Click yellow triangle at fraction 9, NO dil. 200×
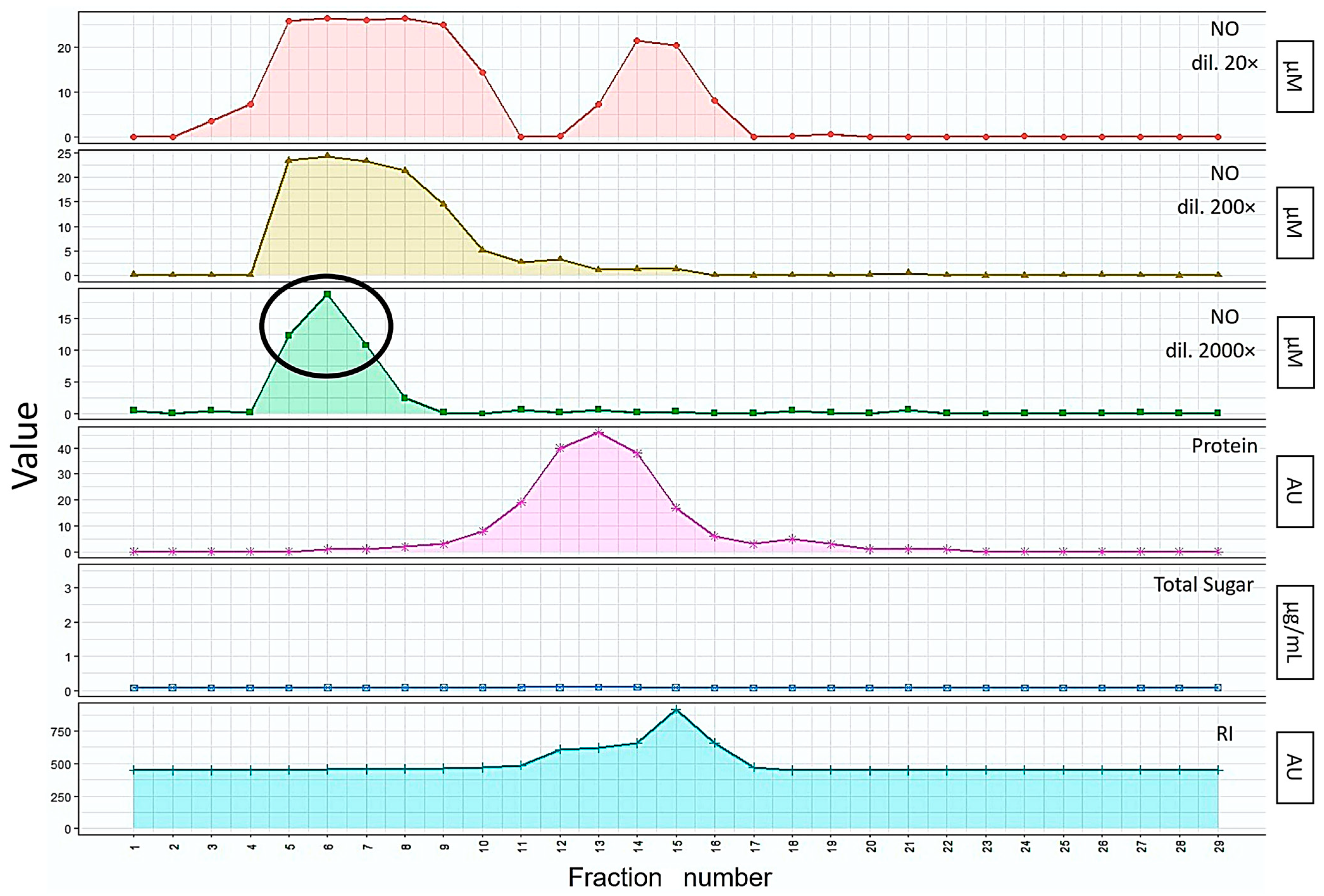 pos(443,203)
